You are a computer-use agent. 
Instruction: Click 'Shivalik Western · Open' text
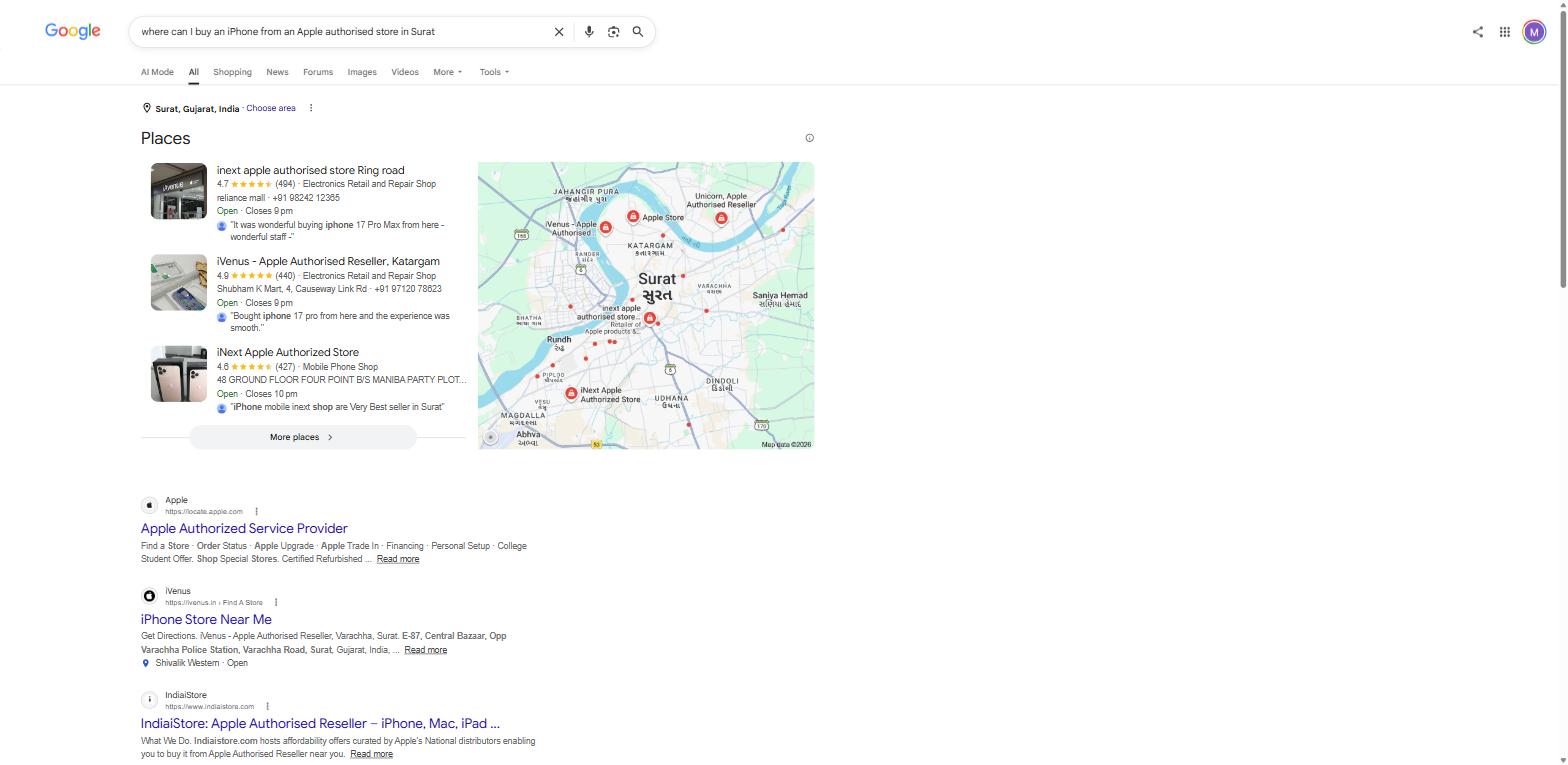click(201, 663)
